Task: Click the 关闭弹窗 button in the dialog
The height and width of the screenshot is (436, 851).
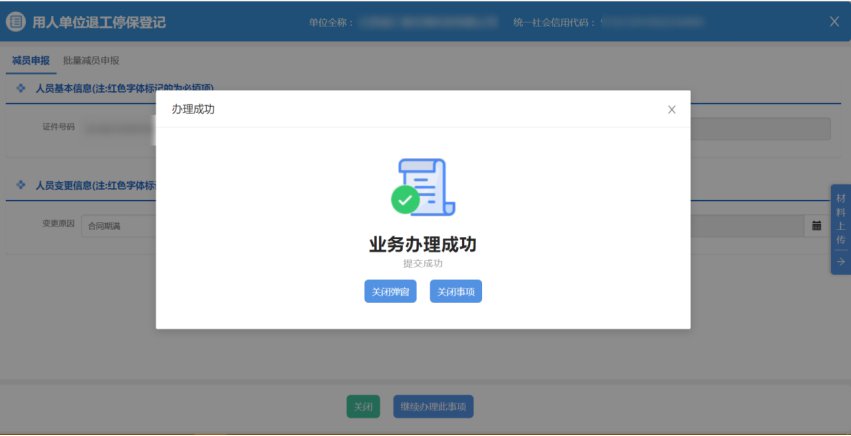Action: [390, 292]
